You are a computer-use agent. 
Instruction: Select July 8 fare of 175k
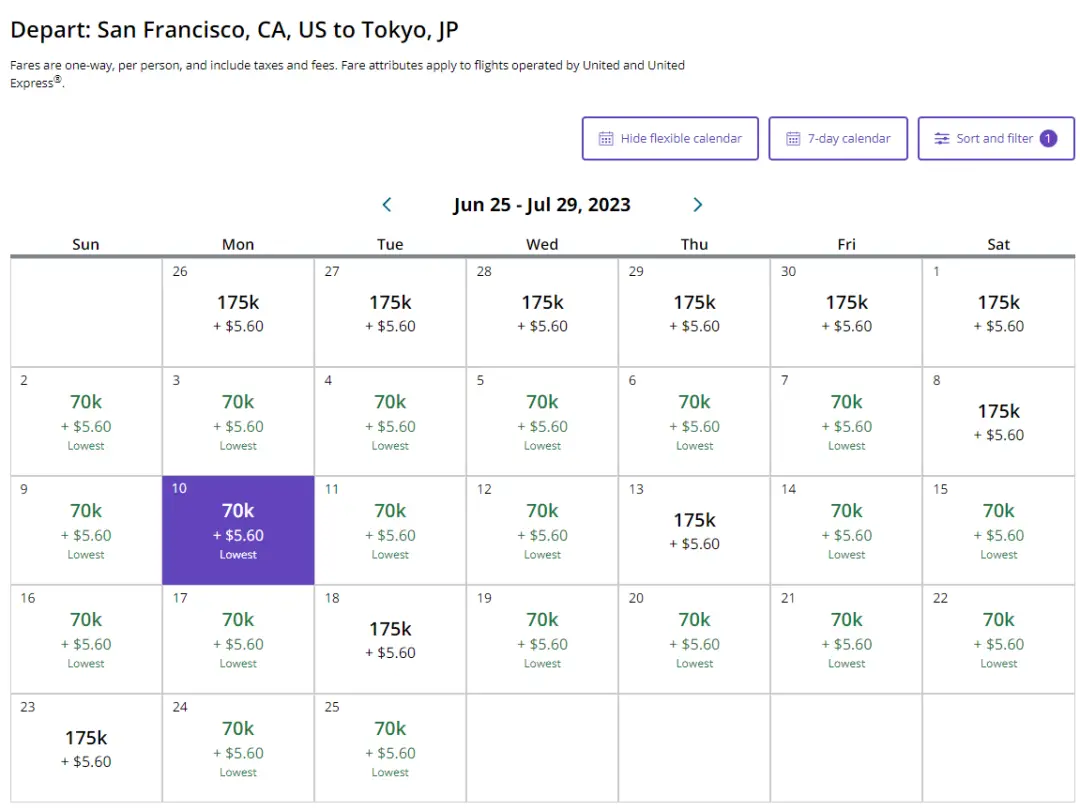coord(999,422)
